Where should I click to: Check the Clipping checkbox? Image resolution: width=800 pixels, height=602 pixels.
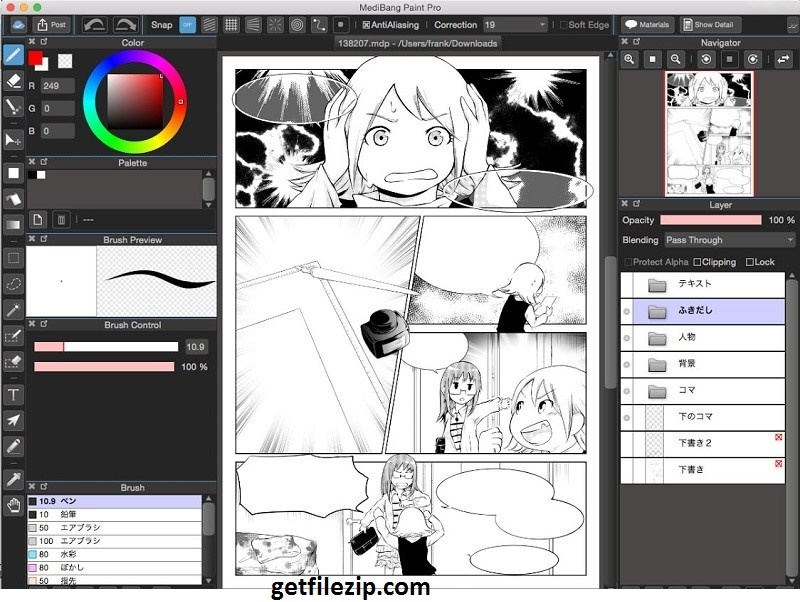pyautogui.click(x=697, y=262)
